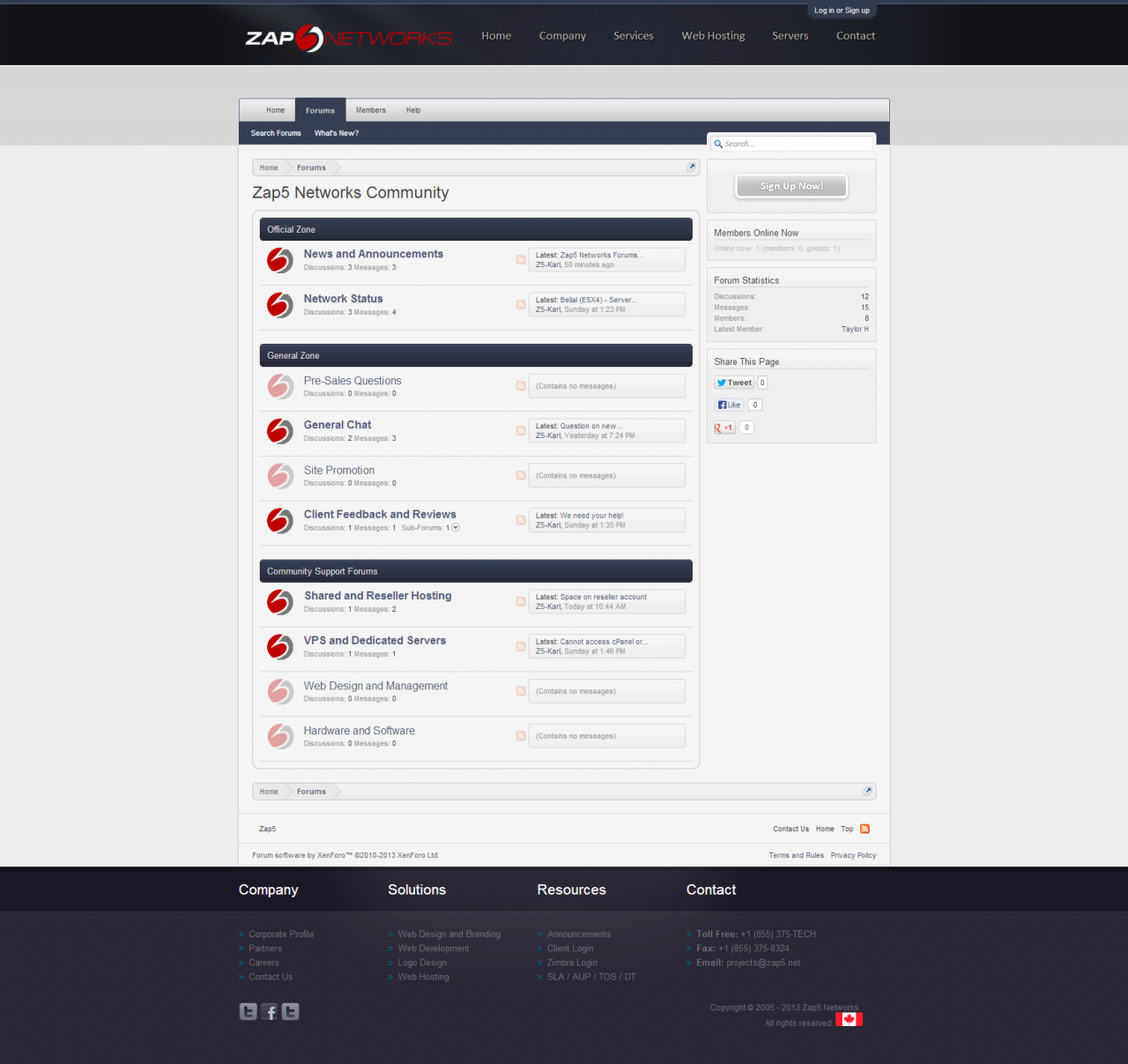Screen dimensions: 1128x1064
Task: Click the Sign Up Now! button
Action: (791, 186)
